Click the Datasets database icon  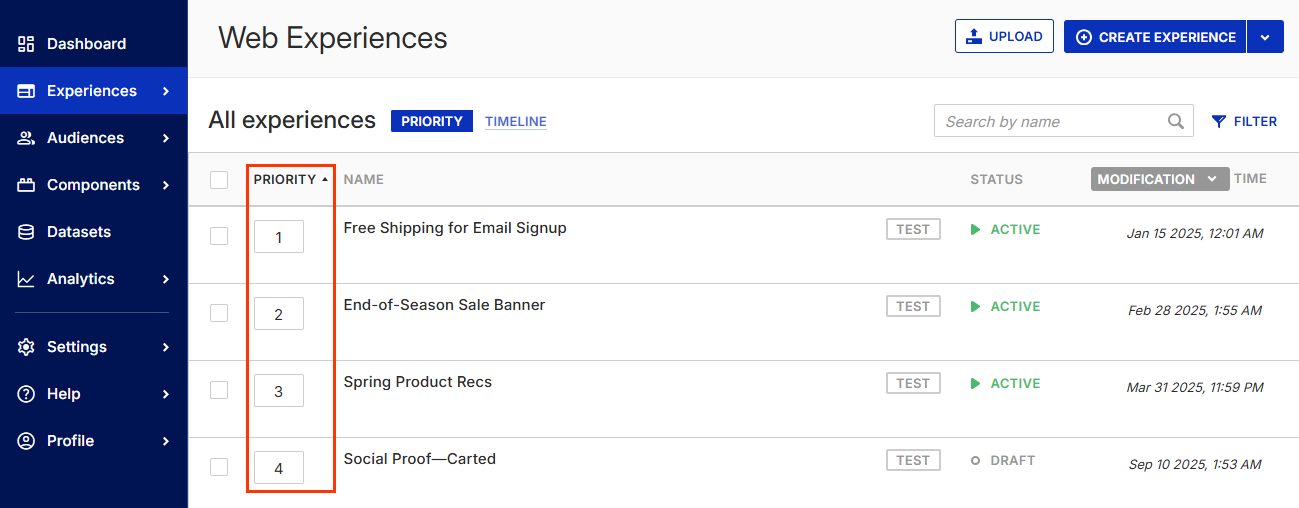[x=27, y=232]
